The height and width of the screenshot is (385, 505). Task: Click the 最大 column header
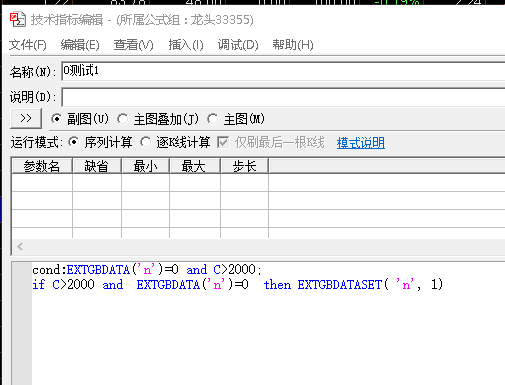pyautogui.click(x=195, y=166)
